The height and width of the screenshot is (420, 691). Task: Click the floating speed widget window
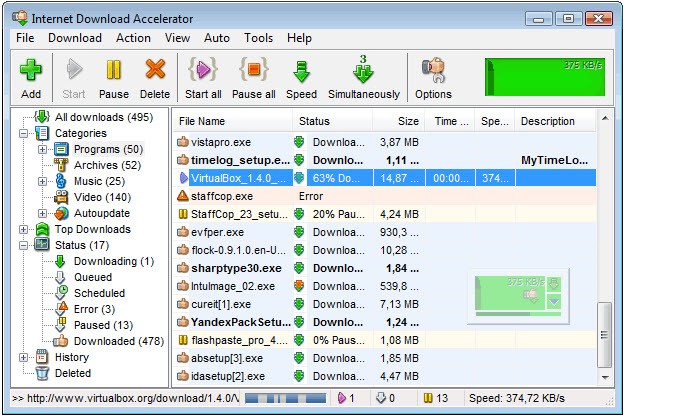click(x=518, y=296)
